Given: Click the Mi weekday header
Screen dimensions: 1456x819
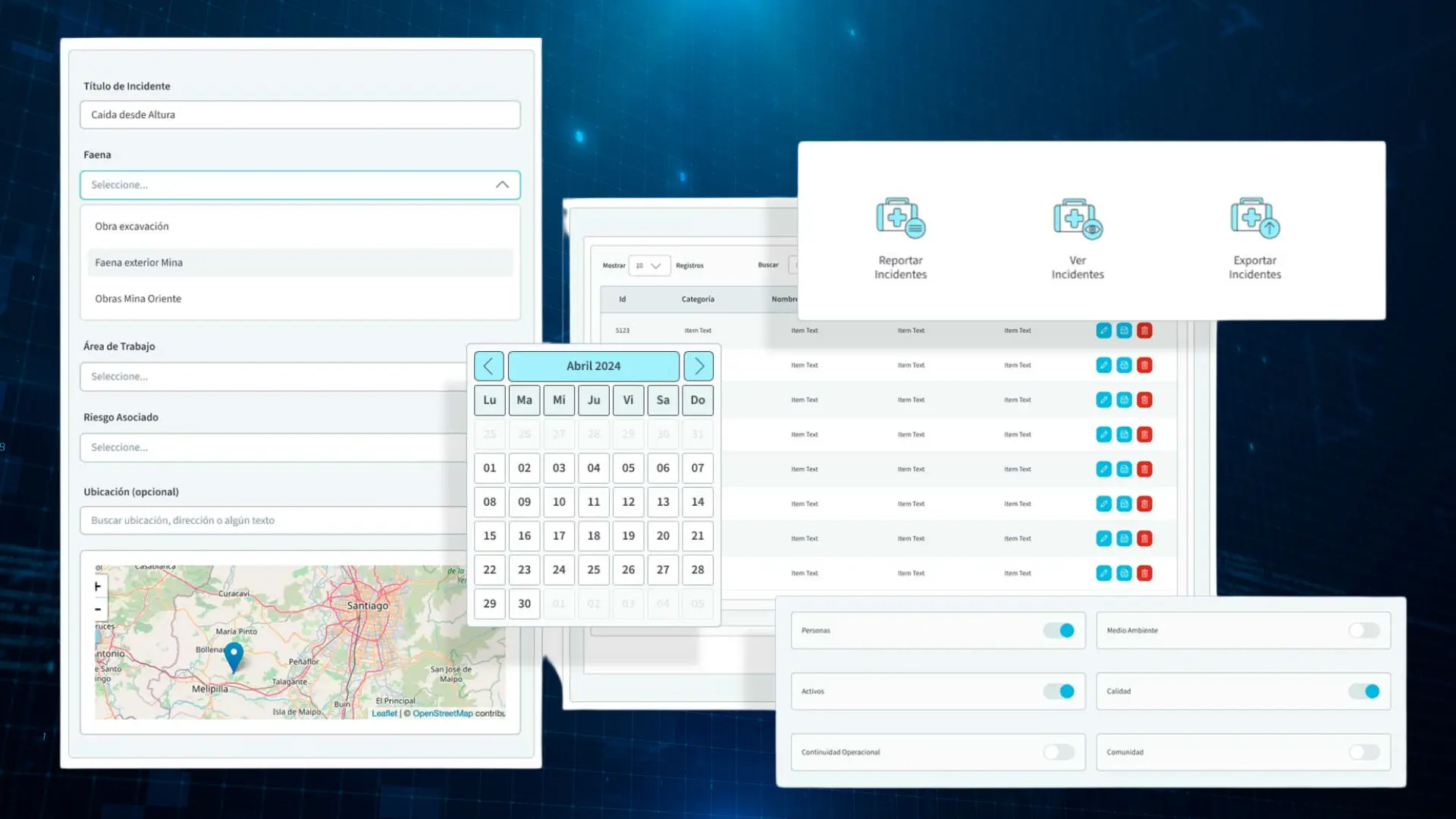Looking at the screenshot, I should pyautogui.click(x=559, y=400).
